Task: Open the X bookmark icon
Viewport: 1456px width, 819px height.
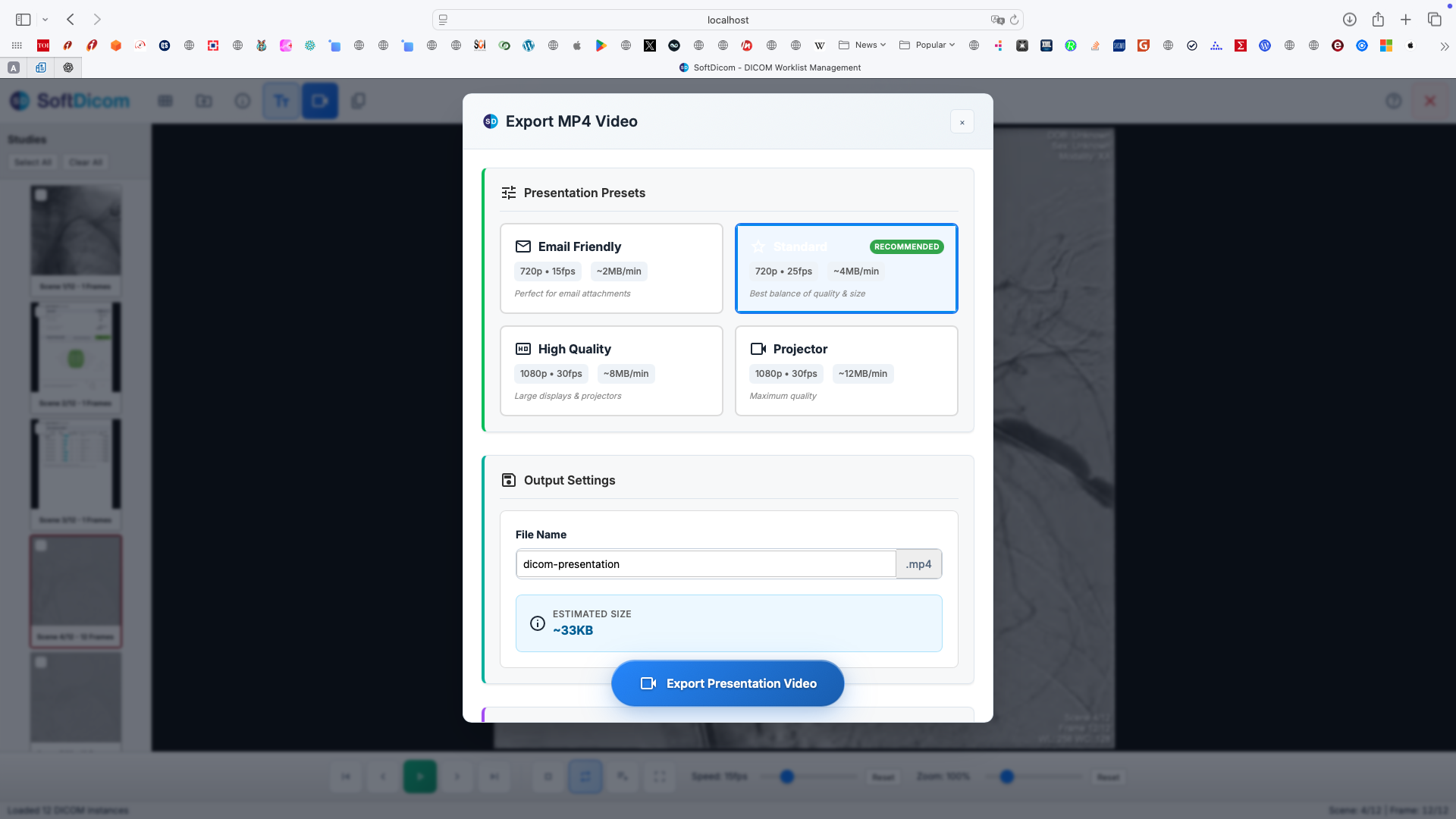Action: (x=650, y=45)
